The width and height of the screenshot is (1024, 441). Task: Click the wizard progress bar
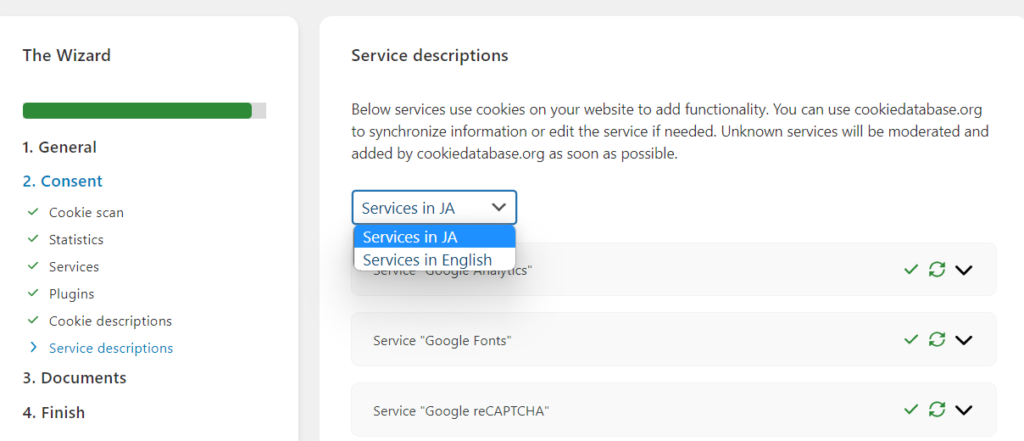(x=144, y=111)
